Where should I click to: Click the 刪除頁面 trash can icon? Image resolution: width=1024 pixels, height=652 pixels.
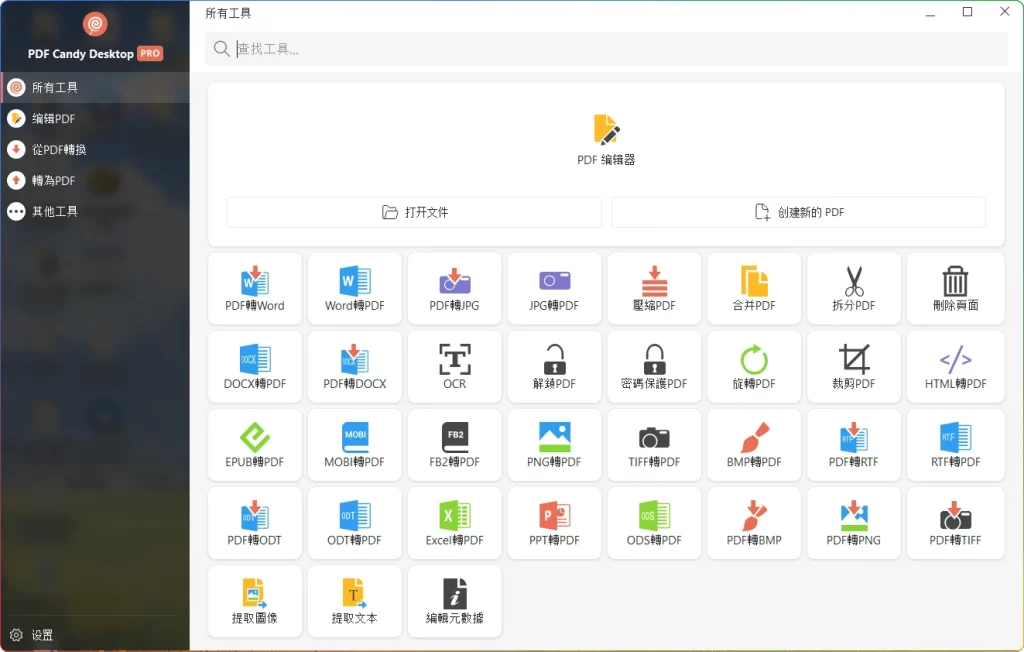pos(955,283)
